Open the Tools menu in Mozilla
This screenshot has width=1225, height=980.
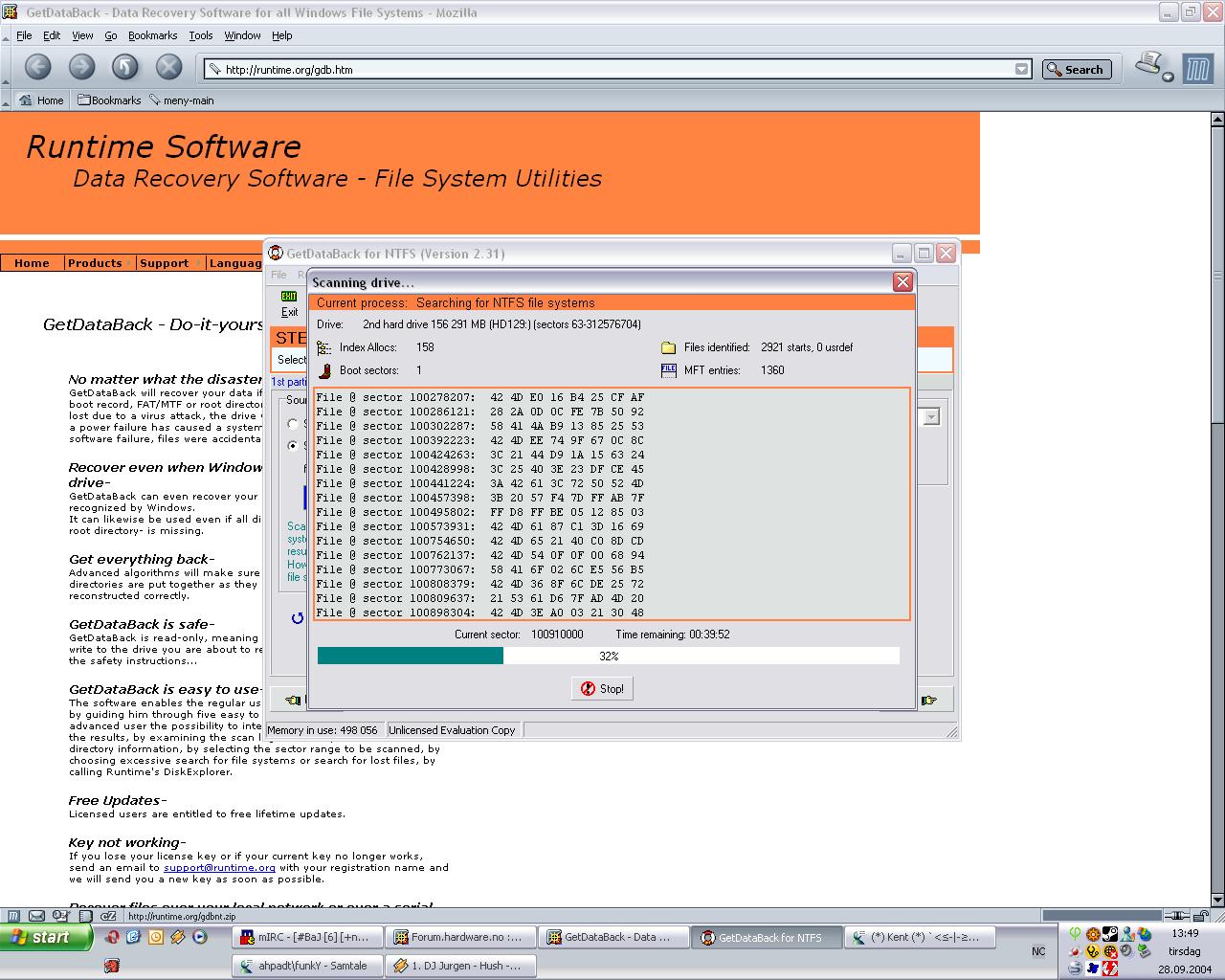[x=201, y=35]
